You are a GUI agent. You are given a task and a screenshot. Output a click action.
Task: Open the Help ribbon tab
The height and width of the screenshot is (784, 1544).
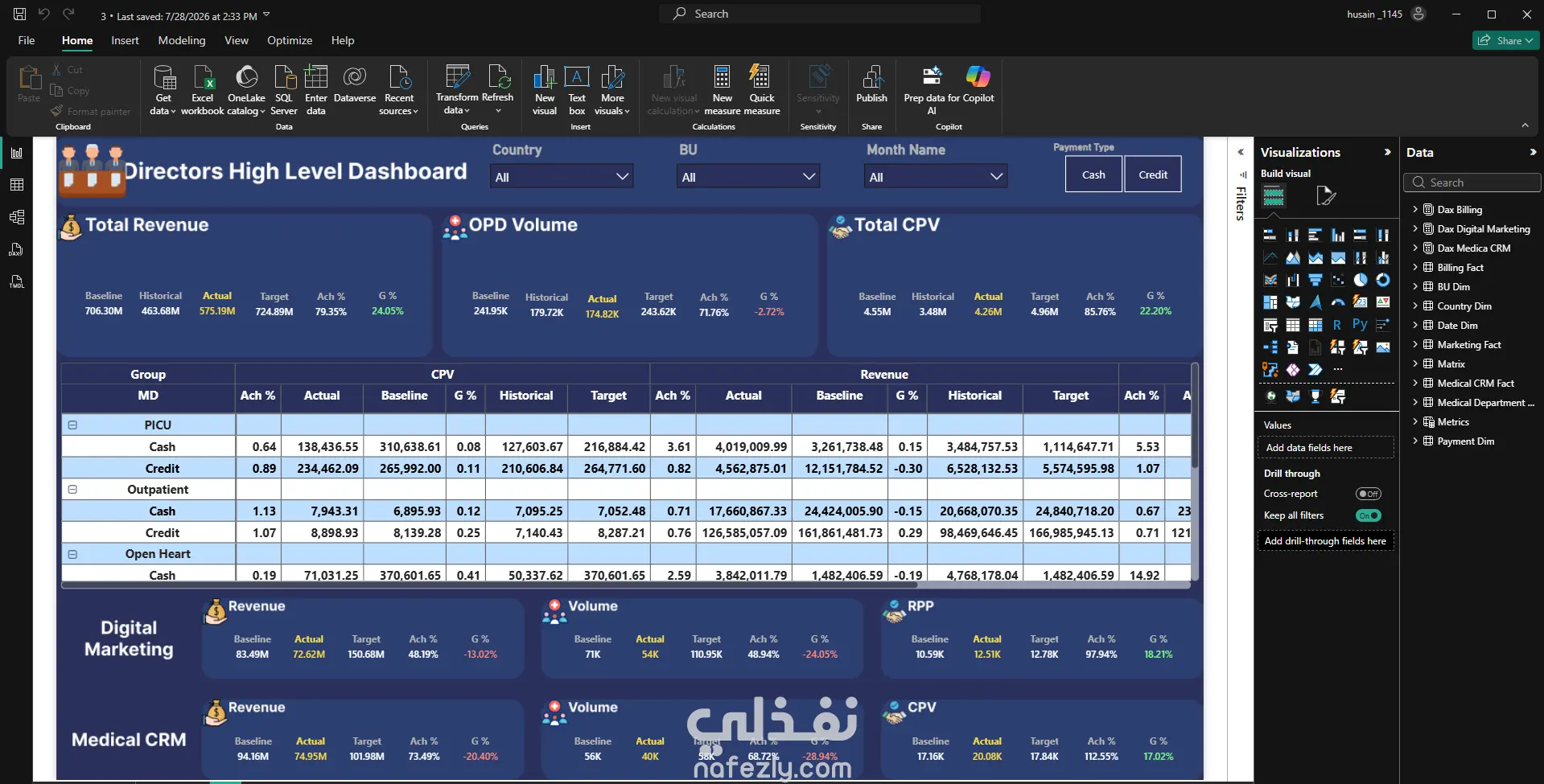point(343,40)
